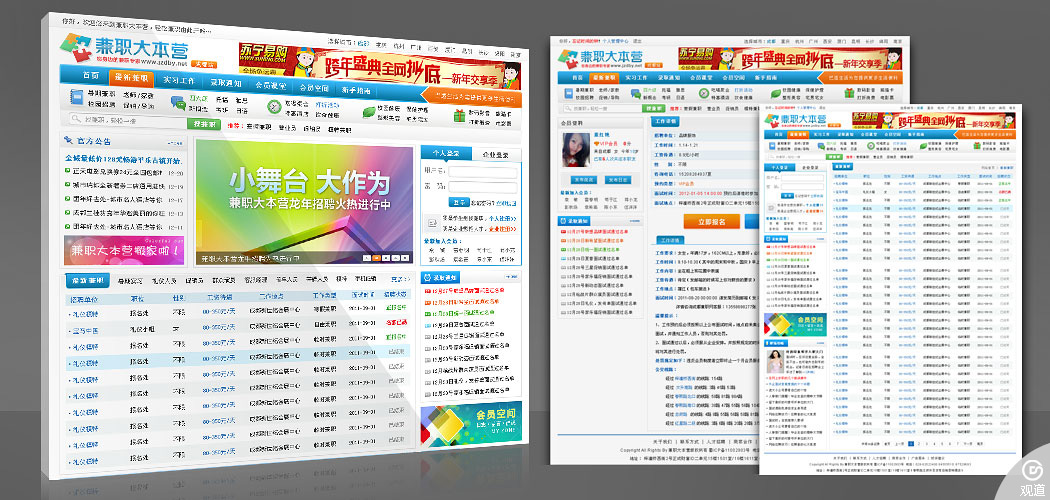Open 会员课堂 in the left homepage nav bar
This screenshot has width=1050, height=500.
click(270, 85)
